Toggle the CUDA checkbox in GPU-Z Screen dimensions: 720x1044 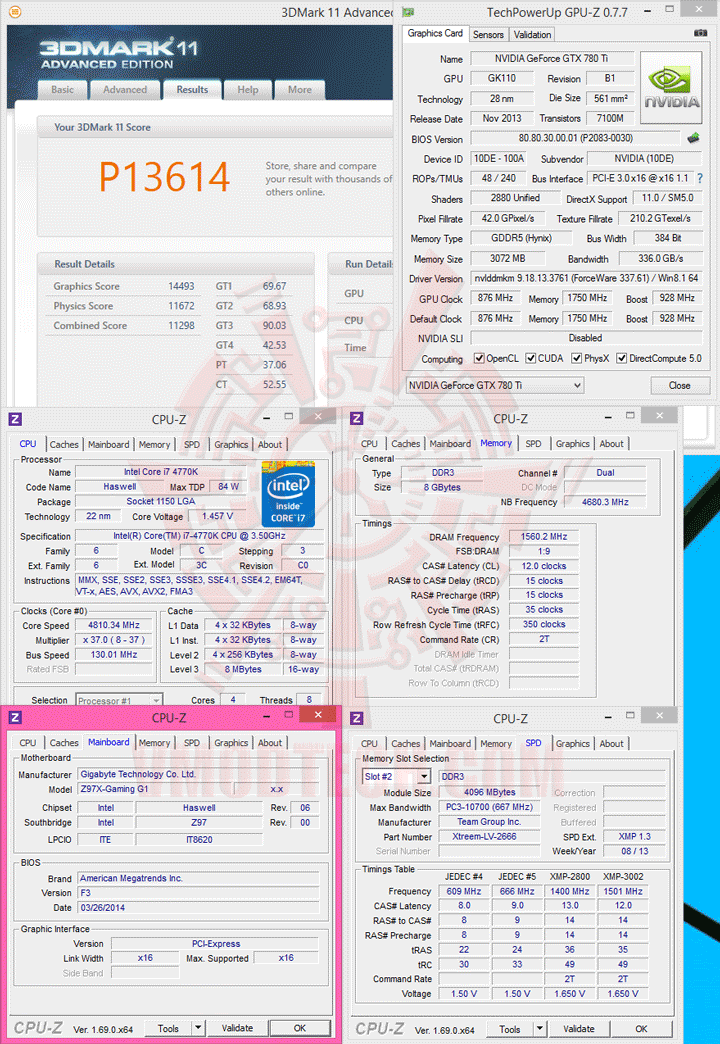point(531,358)
